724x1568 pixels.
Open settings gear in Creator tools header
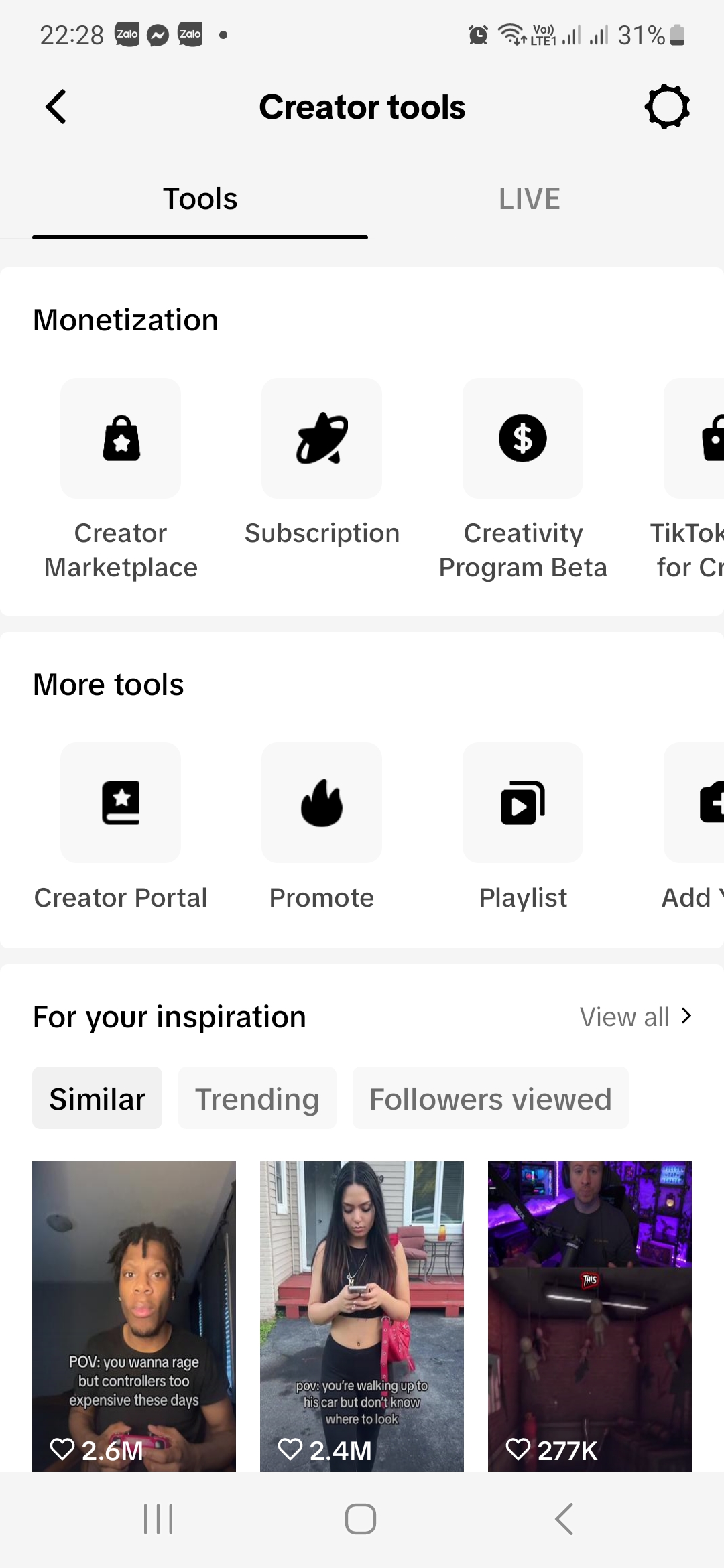pos(667,107)
